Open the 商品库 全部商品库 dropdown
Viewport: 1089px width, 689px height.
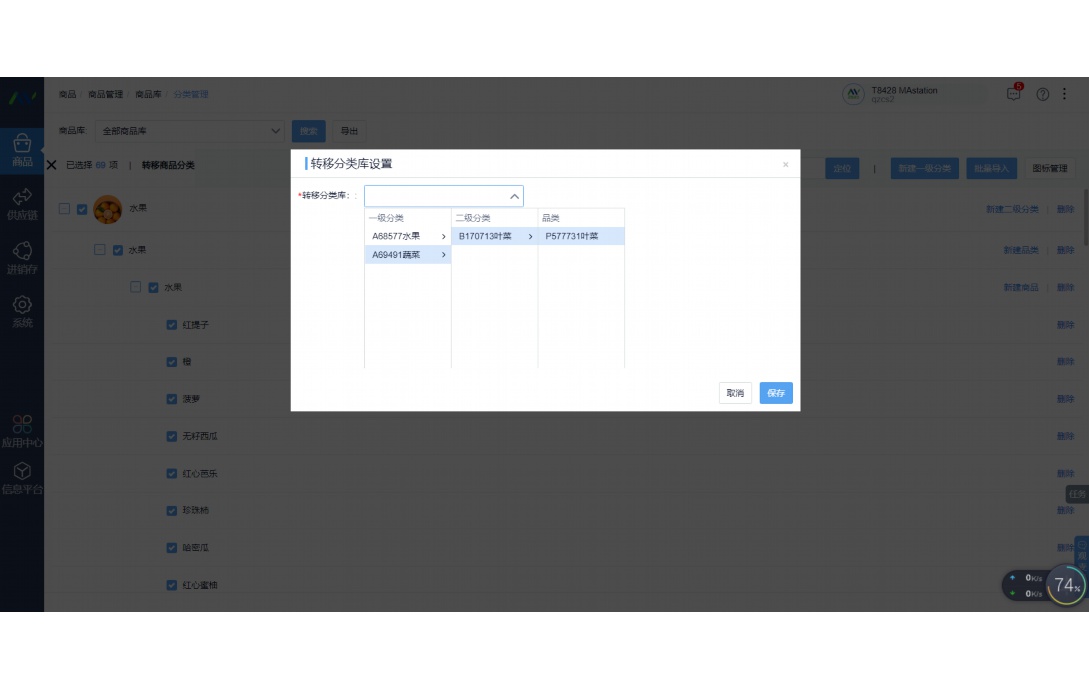point(191,131)
